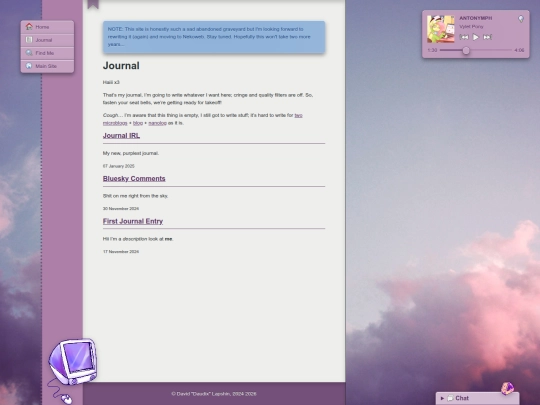Viewport: 540px width, 405px height.
Task: Click the music player seek slider handle
Action: click(466, 51)
